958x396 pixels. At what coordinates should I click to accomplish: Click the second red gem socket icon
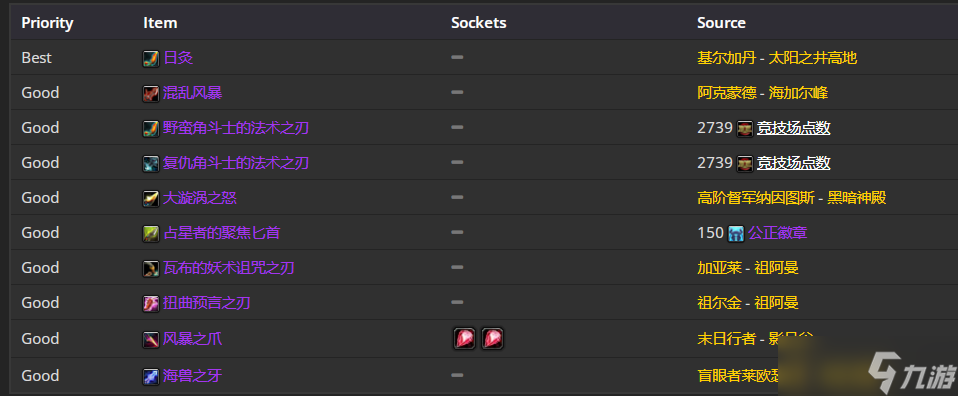click(x=492, y=339)
